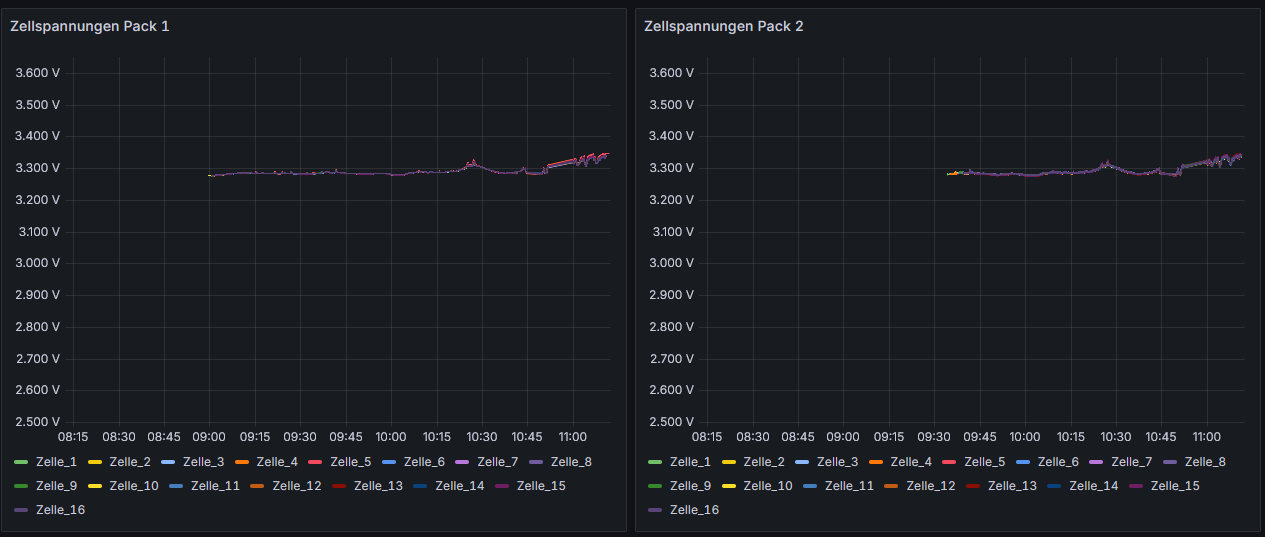The width and height of the screenshot is (1265, 537).
Task: Select Zelle_10 in the Pack 2 legend
Action: (x=766, y=486)
